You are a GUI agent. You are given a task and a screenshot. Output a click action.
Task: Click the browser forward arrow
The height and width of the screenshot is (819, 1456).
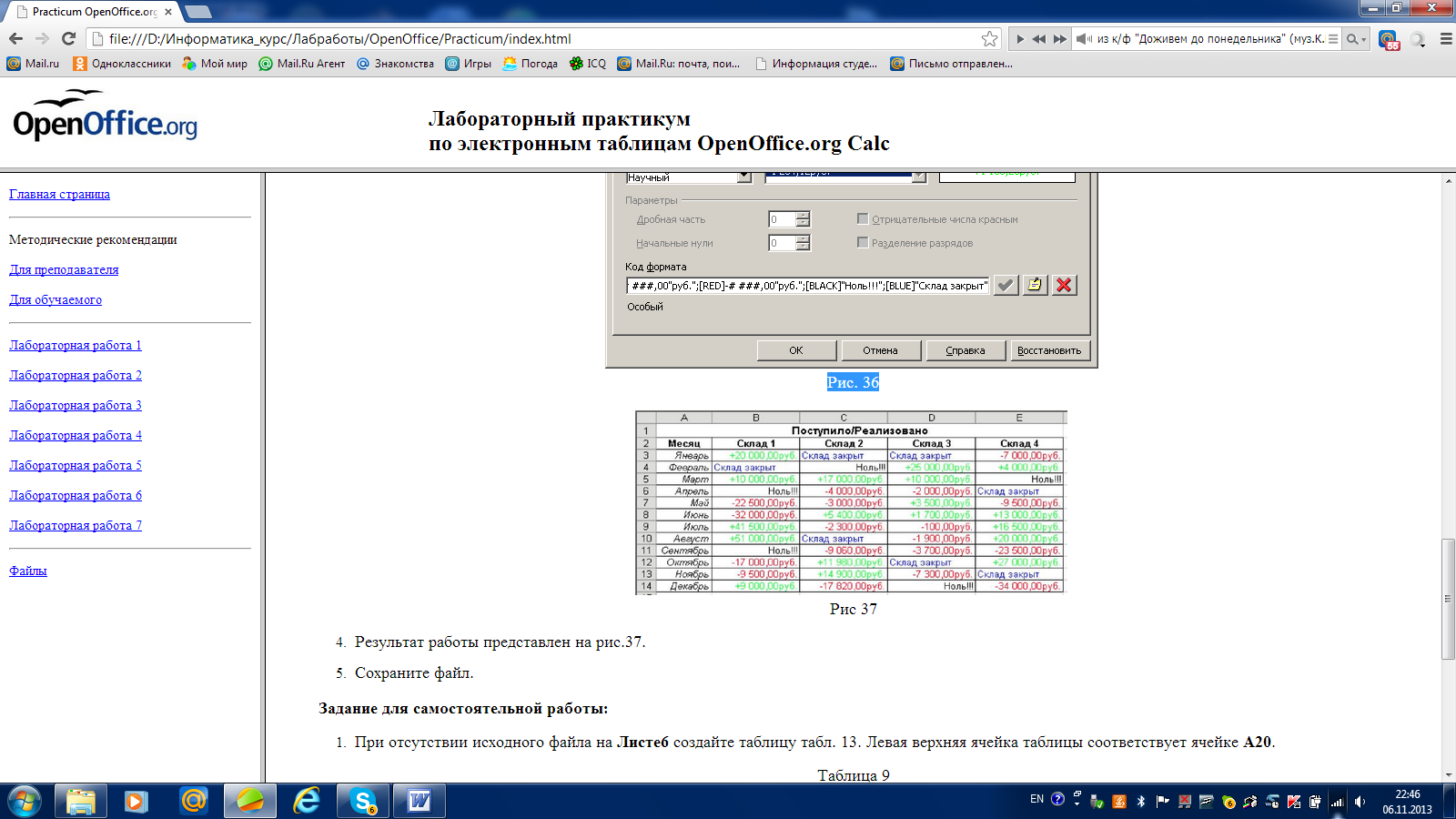(x=42, y=38)
